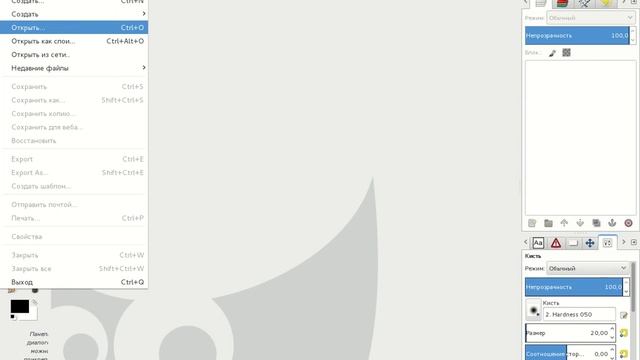640x360 pixels.
Task: Increase layer opacity with up stepper arrow
Action: click(x=633, y=31)
